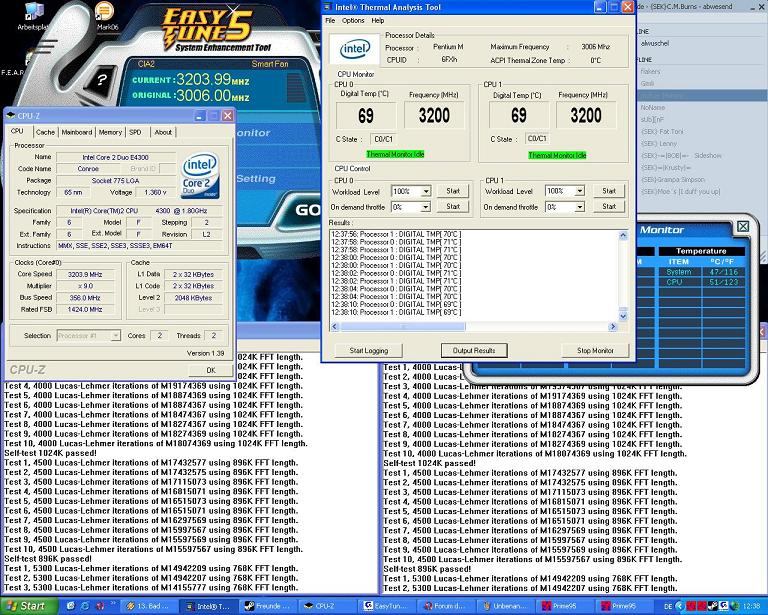Viewport: 768px width, 615px height.
Task: Click the Bus Speed field in CPU-Z
Action: [x=85, y=298]
